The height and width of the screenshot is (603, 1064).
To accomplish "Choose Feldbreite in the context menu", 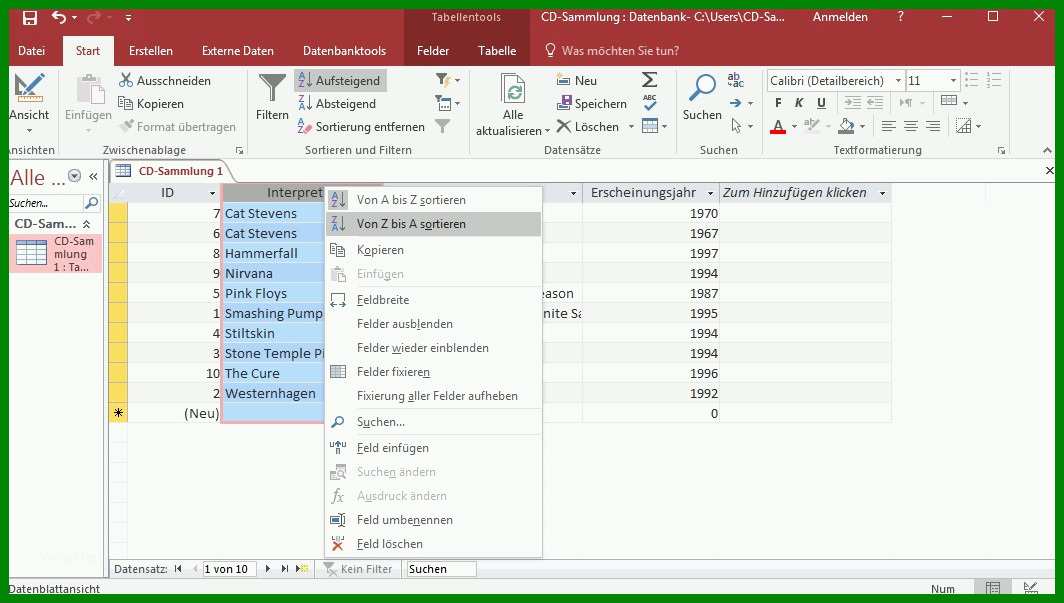I will coord(434,300).
